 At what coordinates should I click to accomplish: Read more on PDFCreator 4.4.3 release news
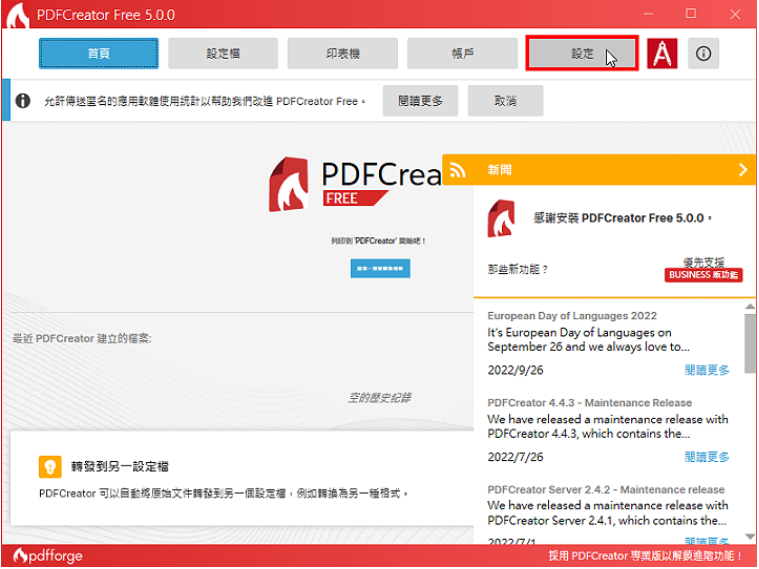coord(707,457)
